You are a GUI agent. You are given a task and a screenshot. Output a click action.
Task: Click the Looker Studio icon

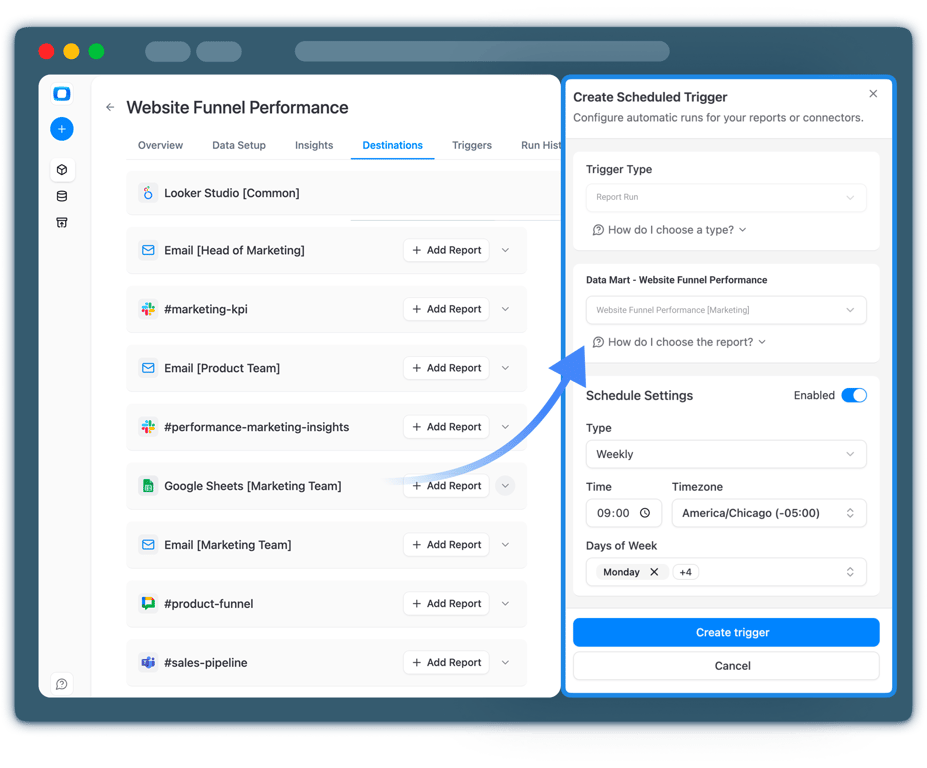[x=148, y=193]
